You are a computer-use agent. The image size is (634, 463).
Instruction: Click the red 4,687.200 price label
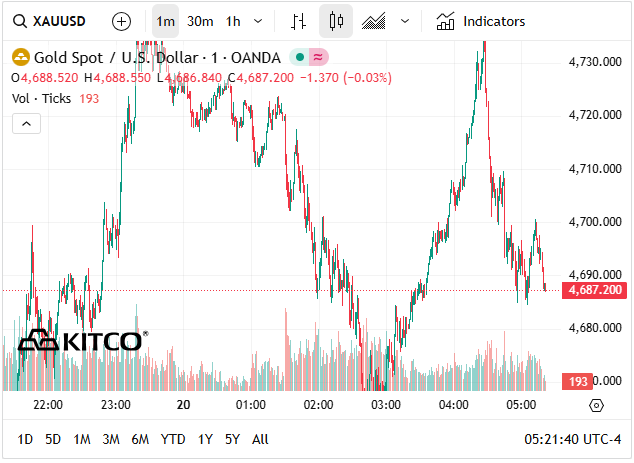click(x=596, y=290)
